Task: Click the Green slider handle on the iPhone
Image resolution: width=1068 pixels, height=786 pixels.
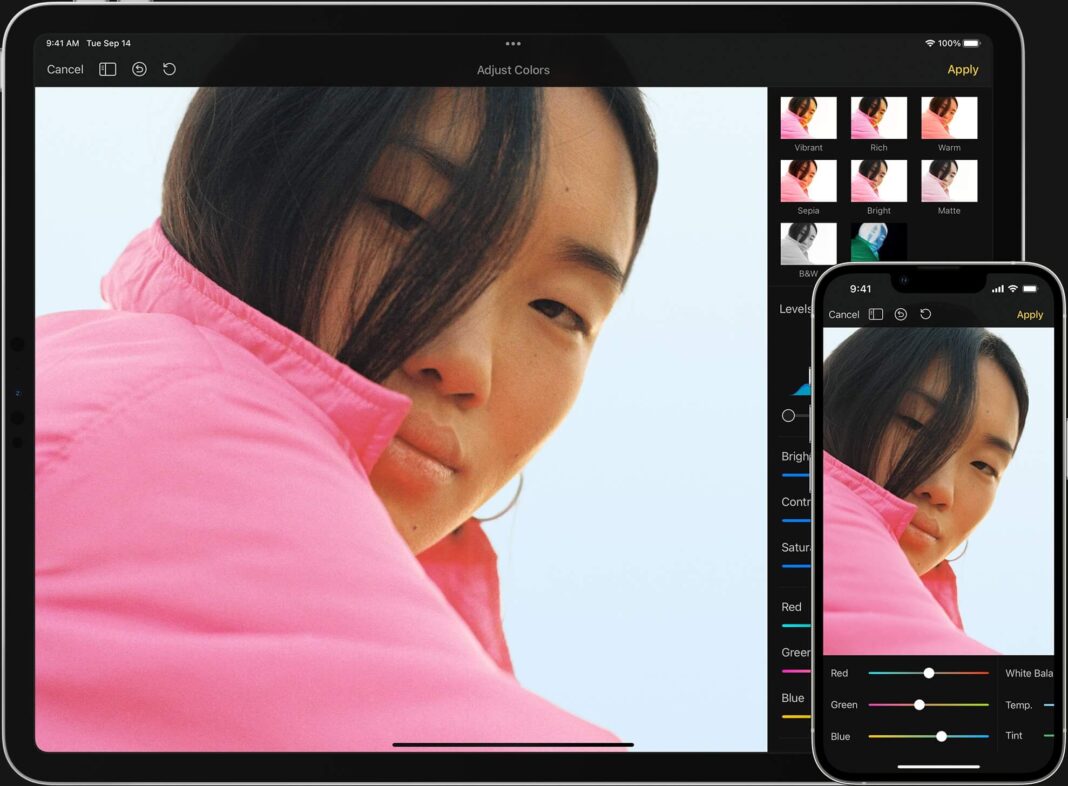Action: tap(919, 704)
